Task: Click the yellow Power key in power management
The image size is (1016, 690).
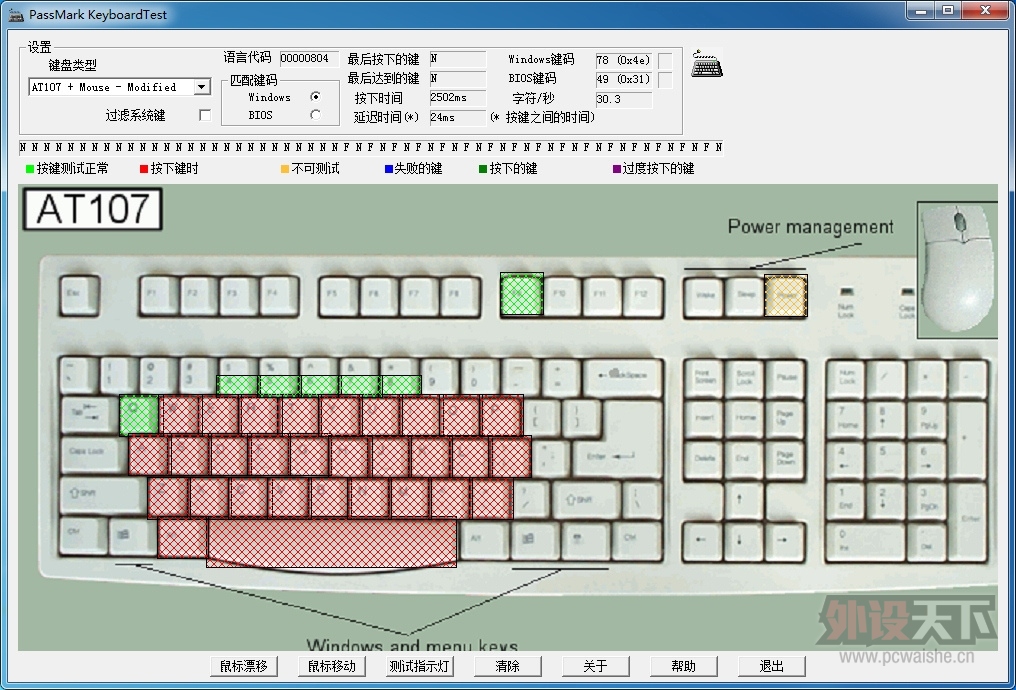Action: (x=786, y=295)
